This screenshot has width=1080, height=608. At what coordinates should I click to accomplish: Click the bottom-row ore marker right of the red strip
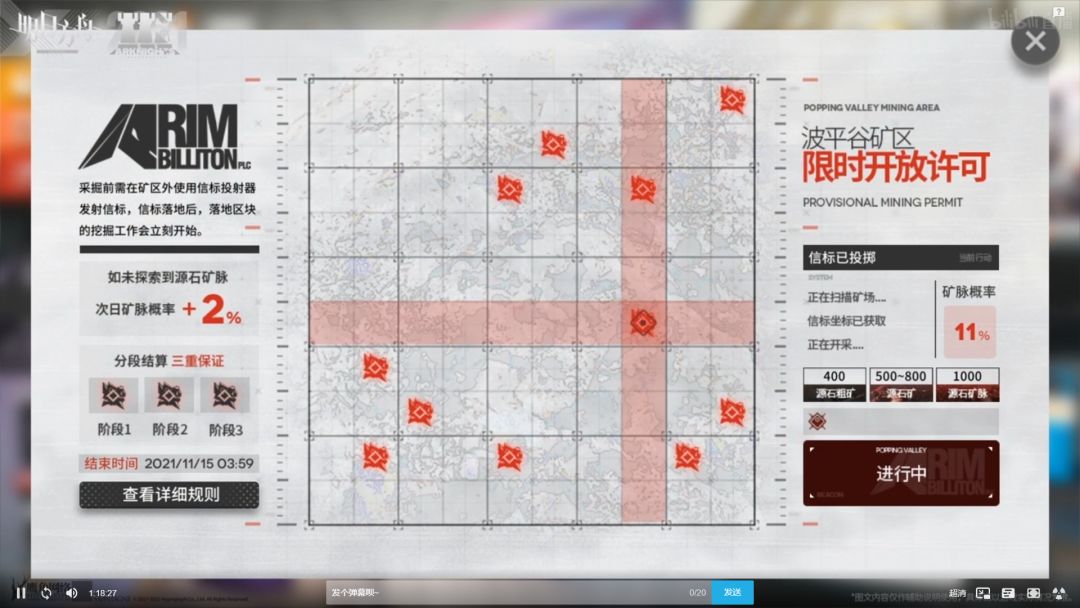pos(687,457)
